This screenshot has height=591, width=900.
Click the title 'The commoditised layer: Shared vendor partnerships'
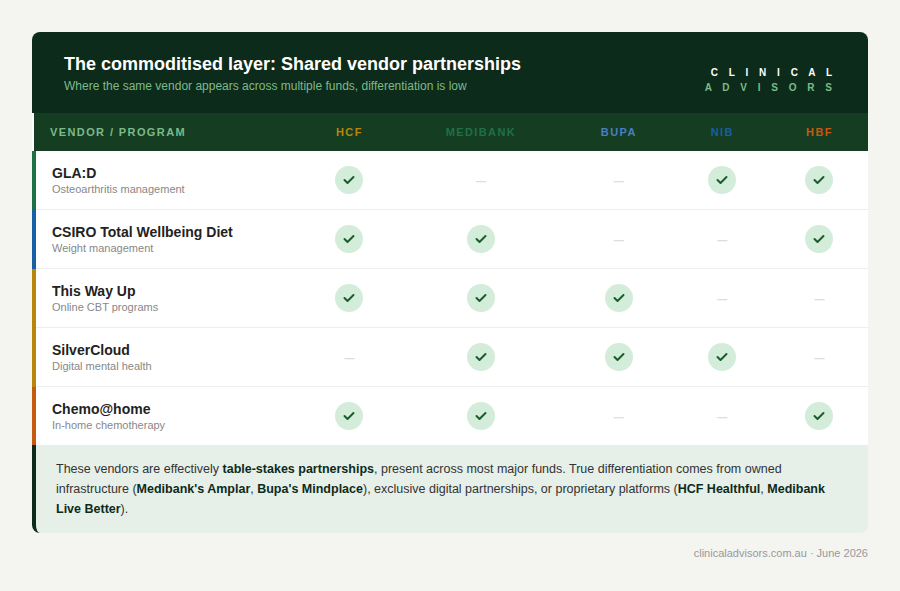(x=292, y=64)
